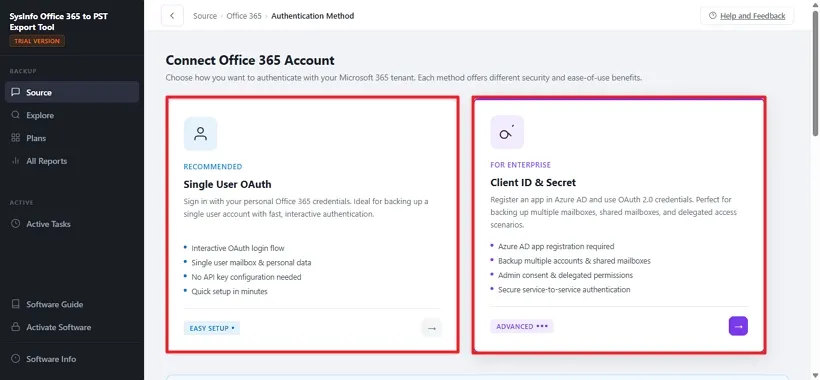Click 'Admin consent & delegated permissions' bullet
Image resolution: width=820 pixels, height=380 pixels.
click(x=565, y=275)
